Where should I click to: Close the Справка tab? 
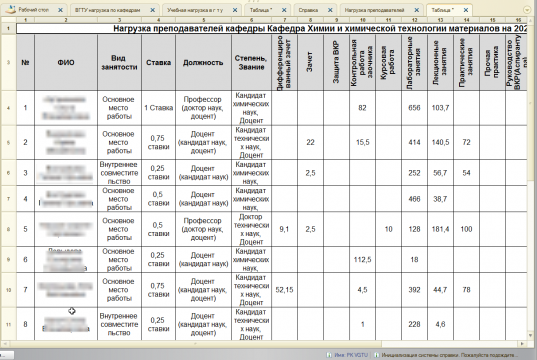(330, 10)
